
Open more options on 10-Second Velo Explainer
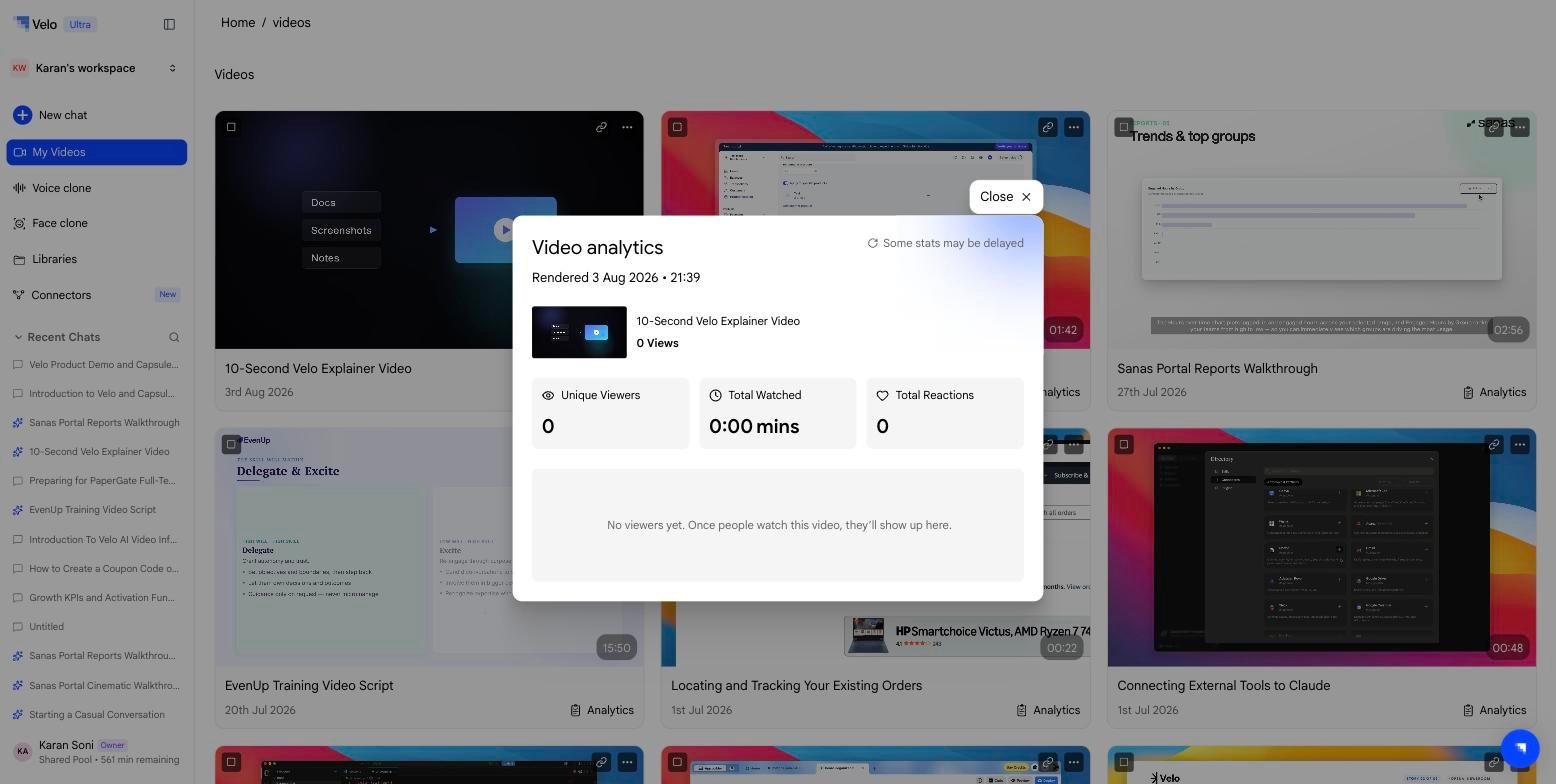(x=627, y=127)
